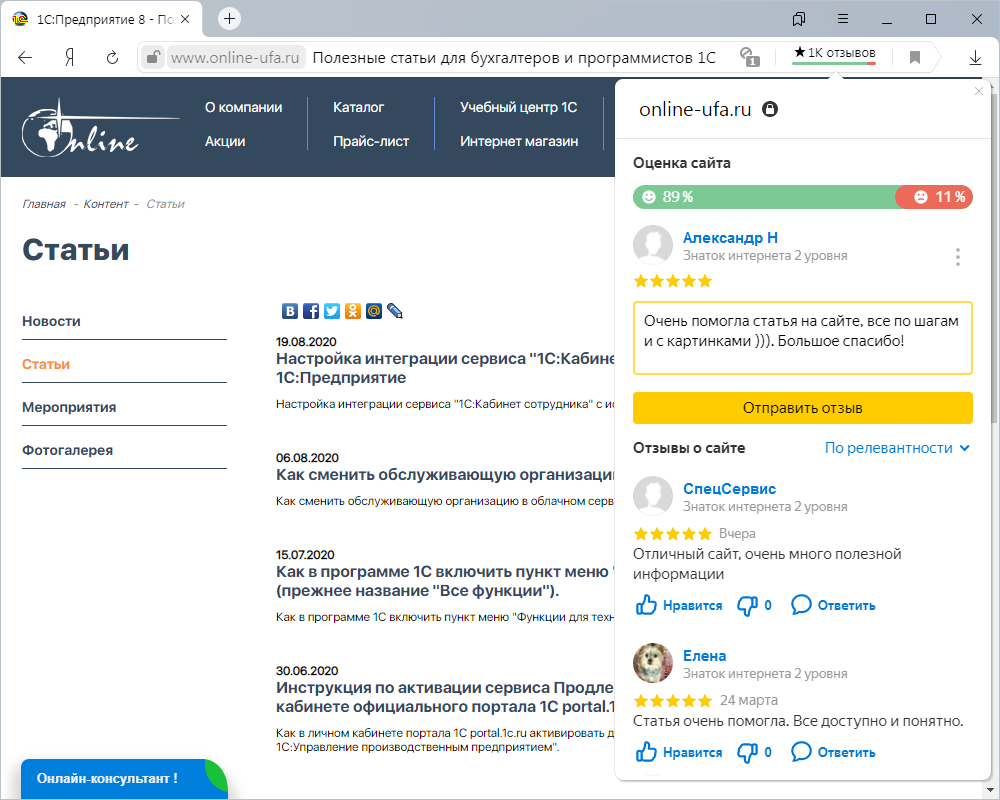Viewport: 1000px width, 800px height.
Task: Like Елена's review thumbs up
Action: point(679,752)
